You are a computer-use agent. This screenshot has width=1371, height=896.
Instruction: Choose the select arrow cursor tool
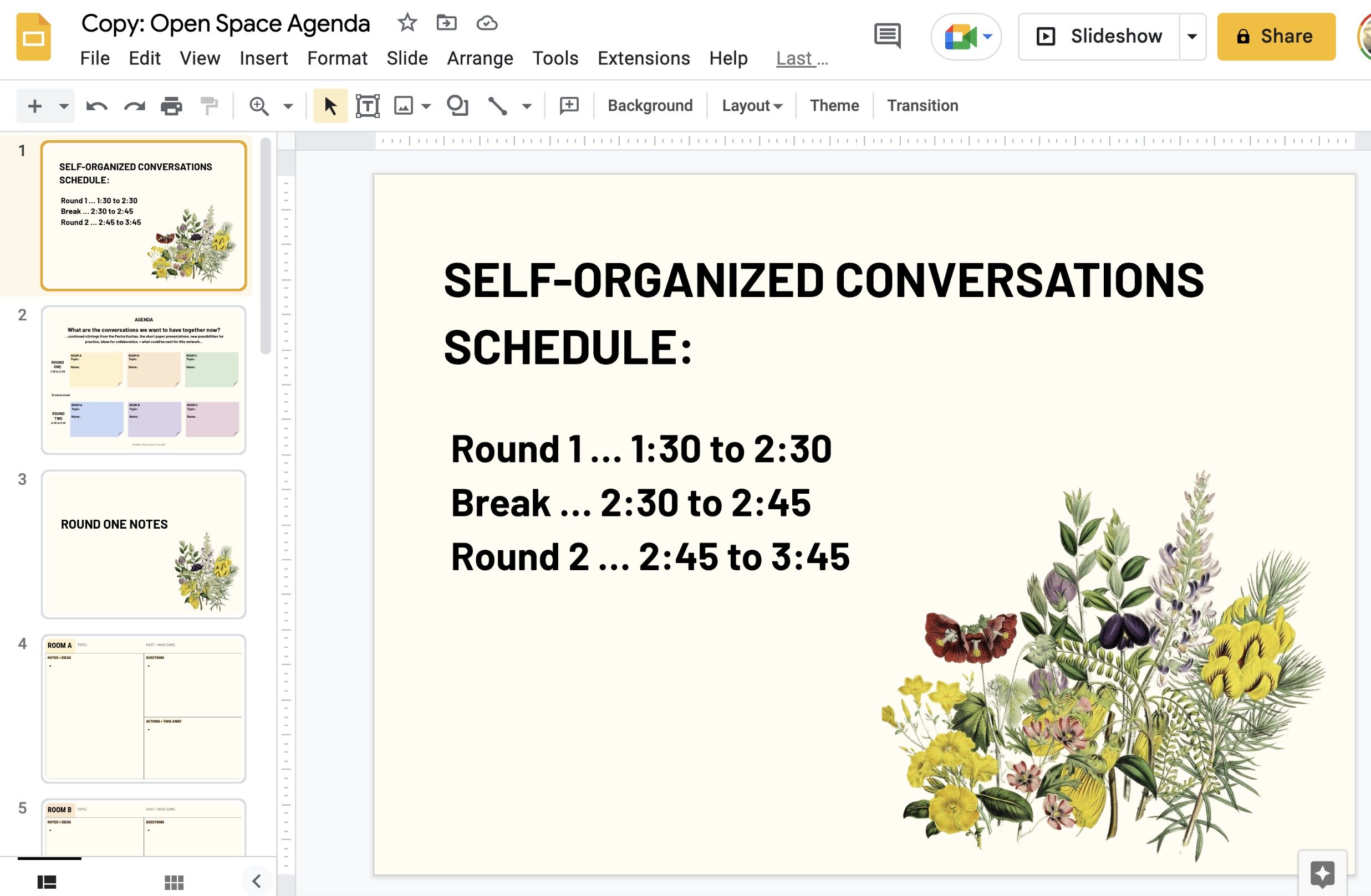pos(330,106)
